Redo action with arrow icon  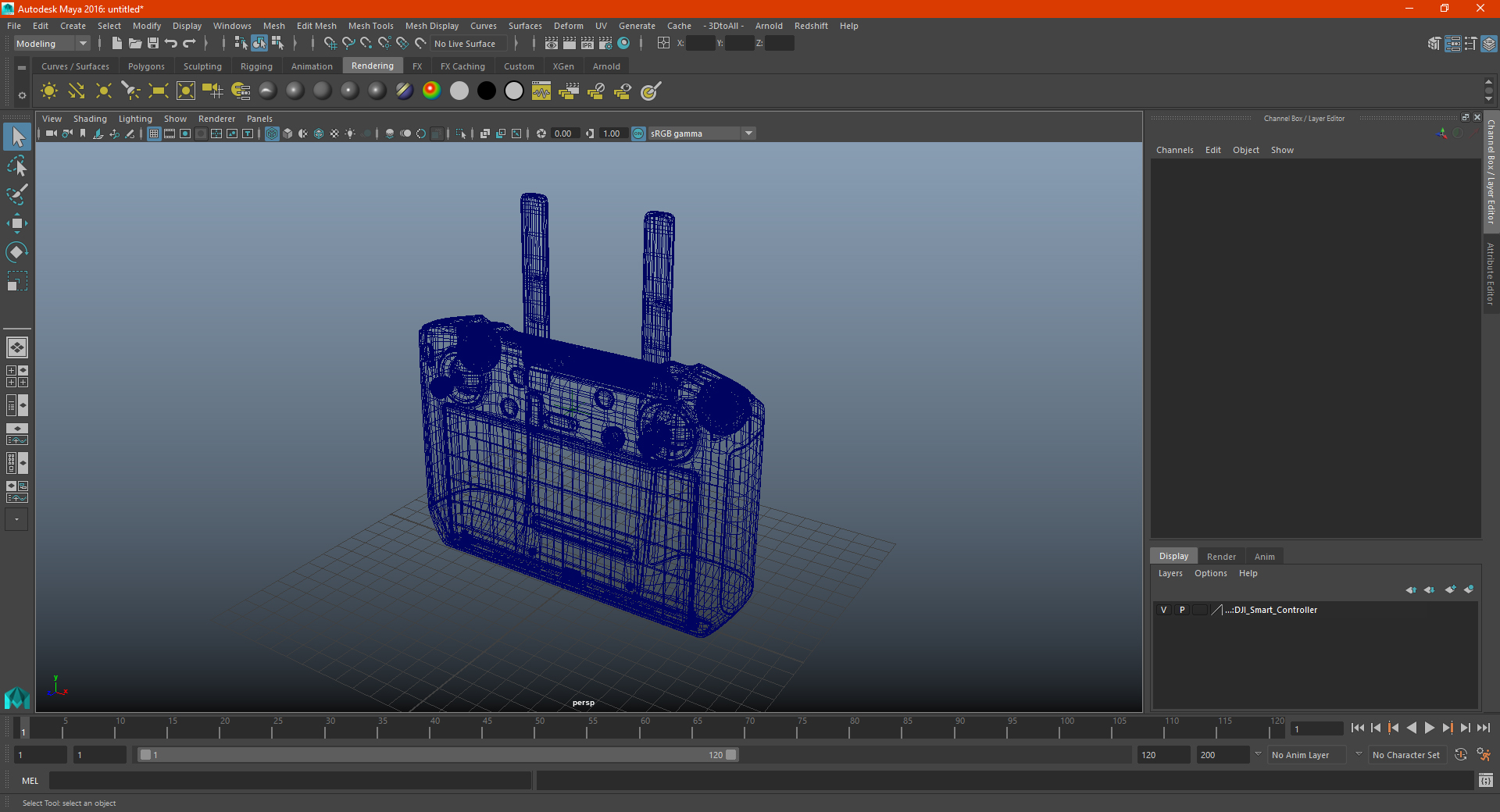tap(189, 44)
